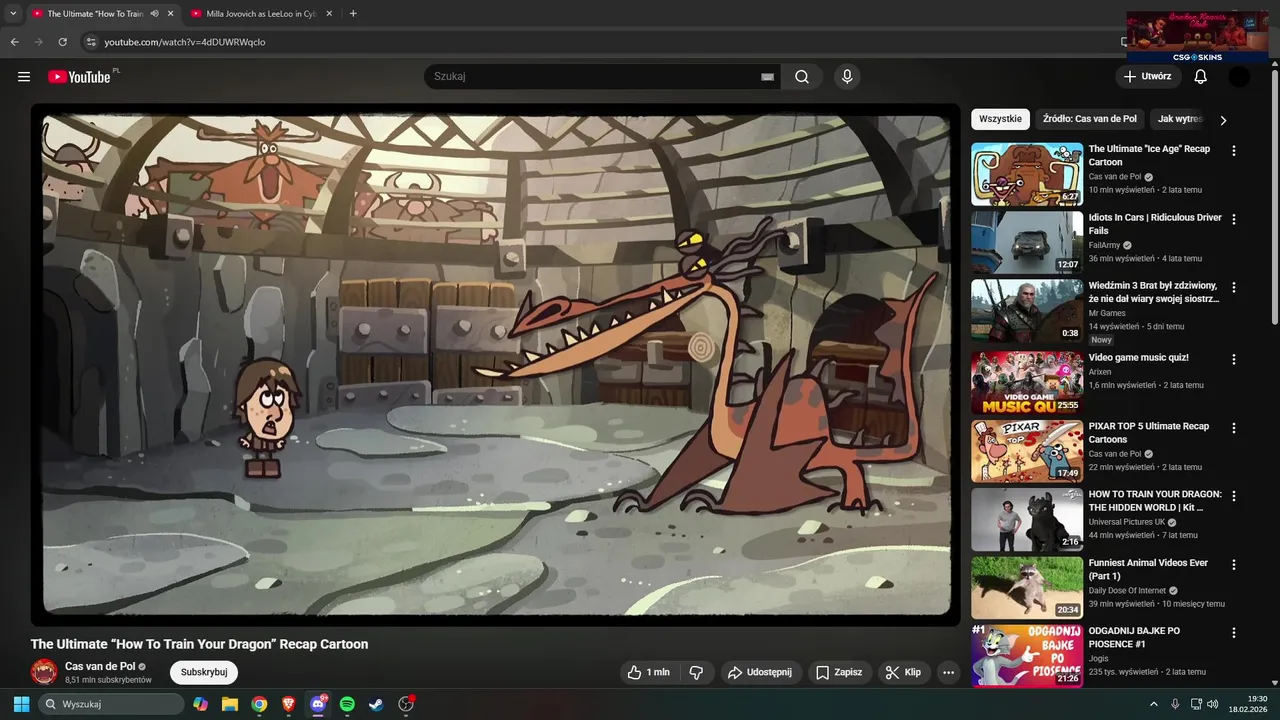Subscribe via Subskrybuj button
Viewport: 1280px width, 720px height.
coord(204,672)
